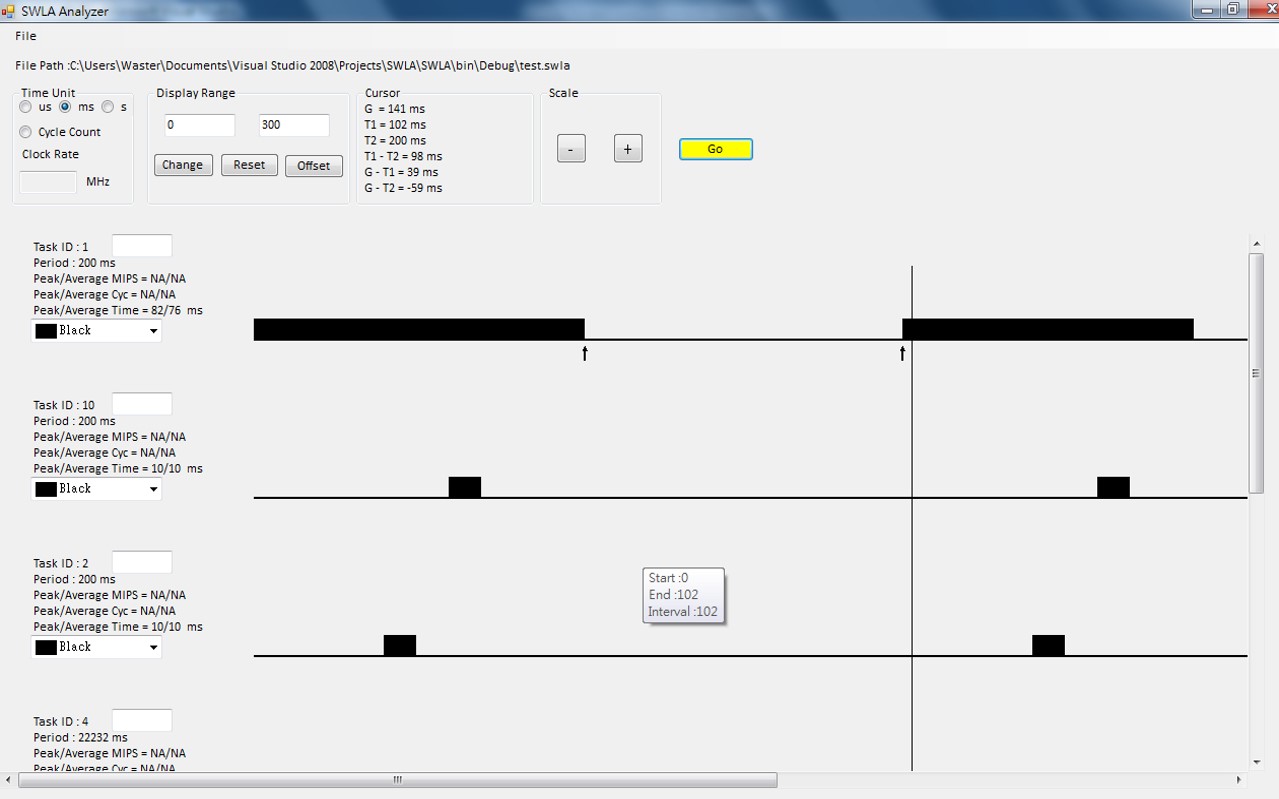Click the display range end field showing 300
This screenshot has height=799, width=1279.
294,125
